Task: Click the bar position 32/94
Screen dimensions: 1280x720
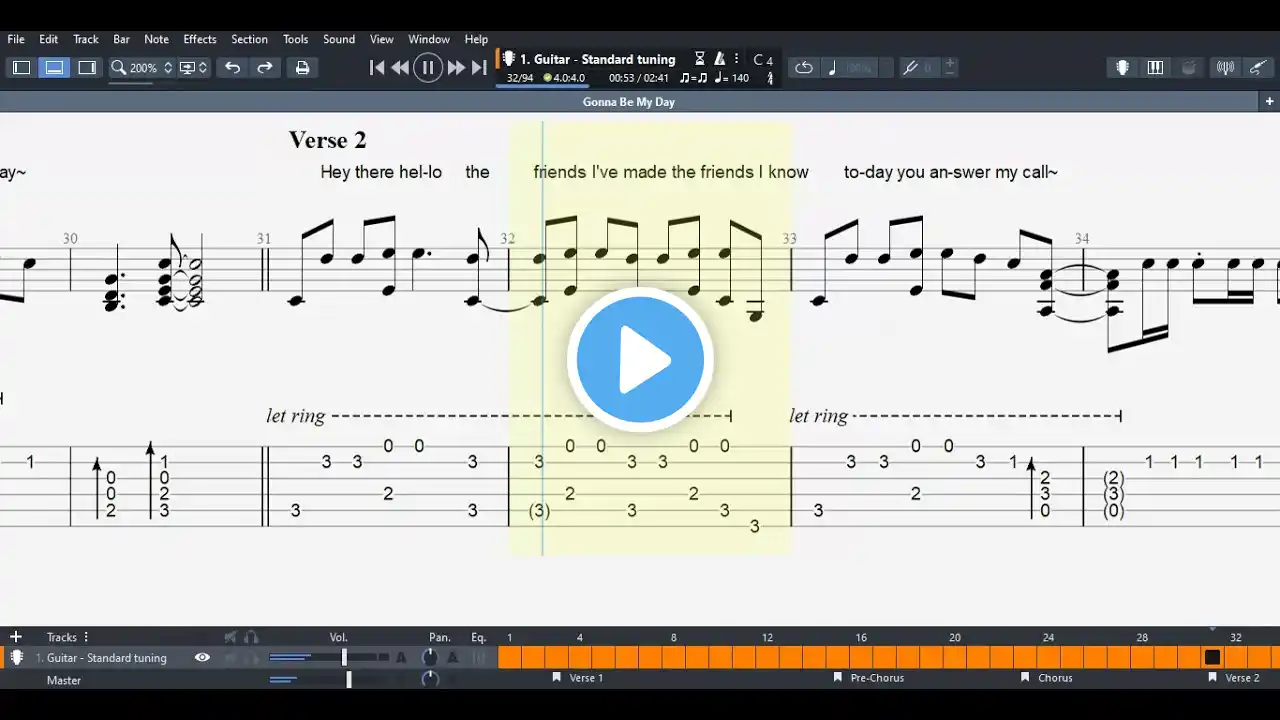Action: point(519,78)
